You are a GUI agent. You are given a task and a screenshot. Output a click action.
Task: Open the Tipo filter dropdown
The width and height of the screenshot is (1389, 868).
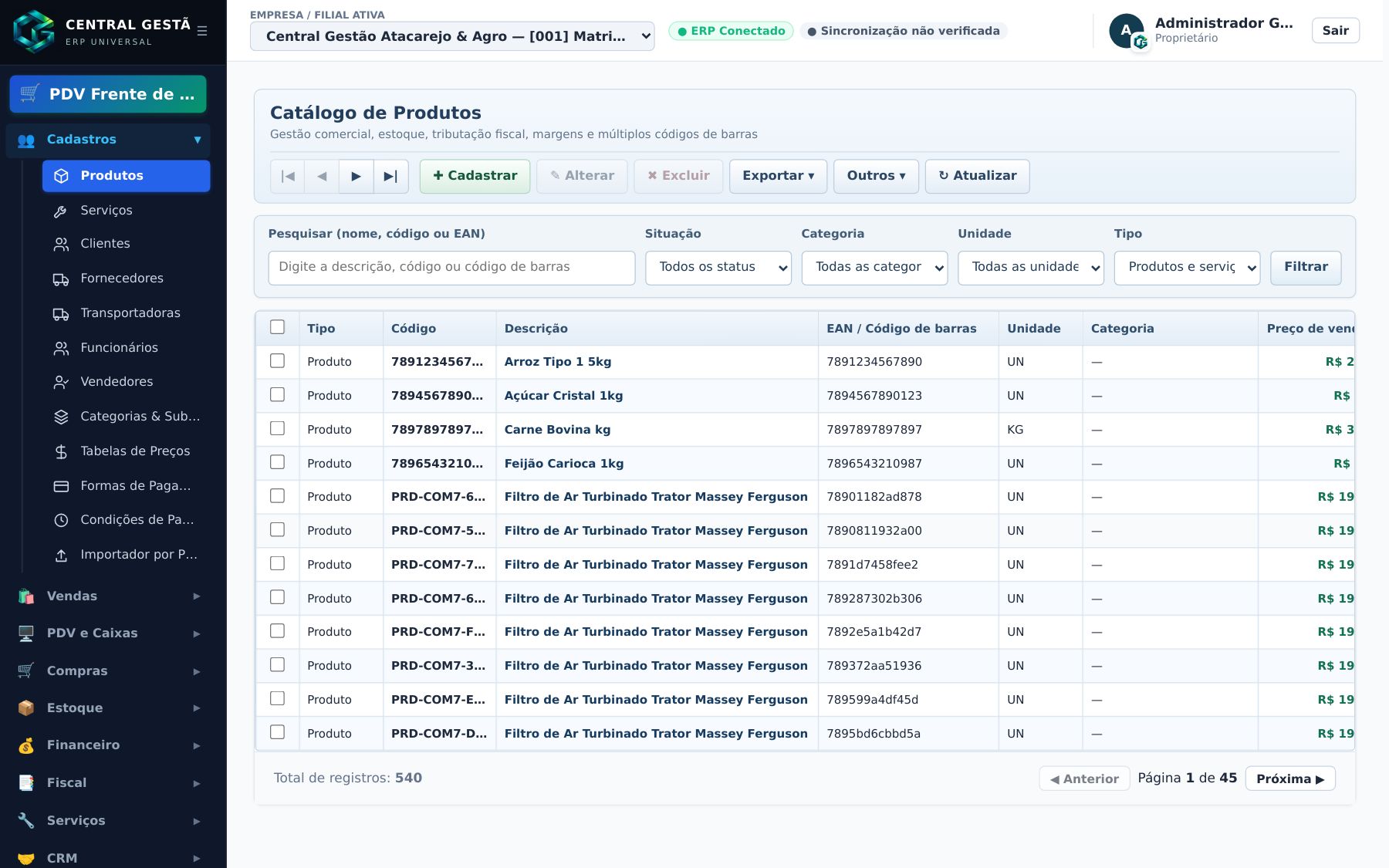(x=1187, y=267)
